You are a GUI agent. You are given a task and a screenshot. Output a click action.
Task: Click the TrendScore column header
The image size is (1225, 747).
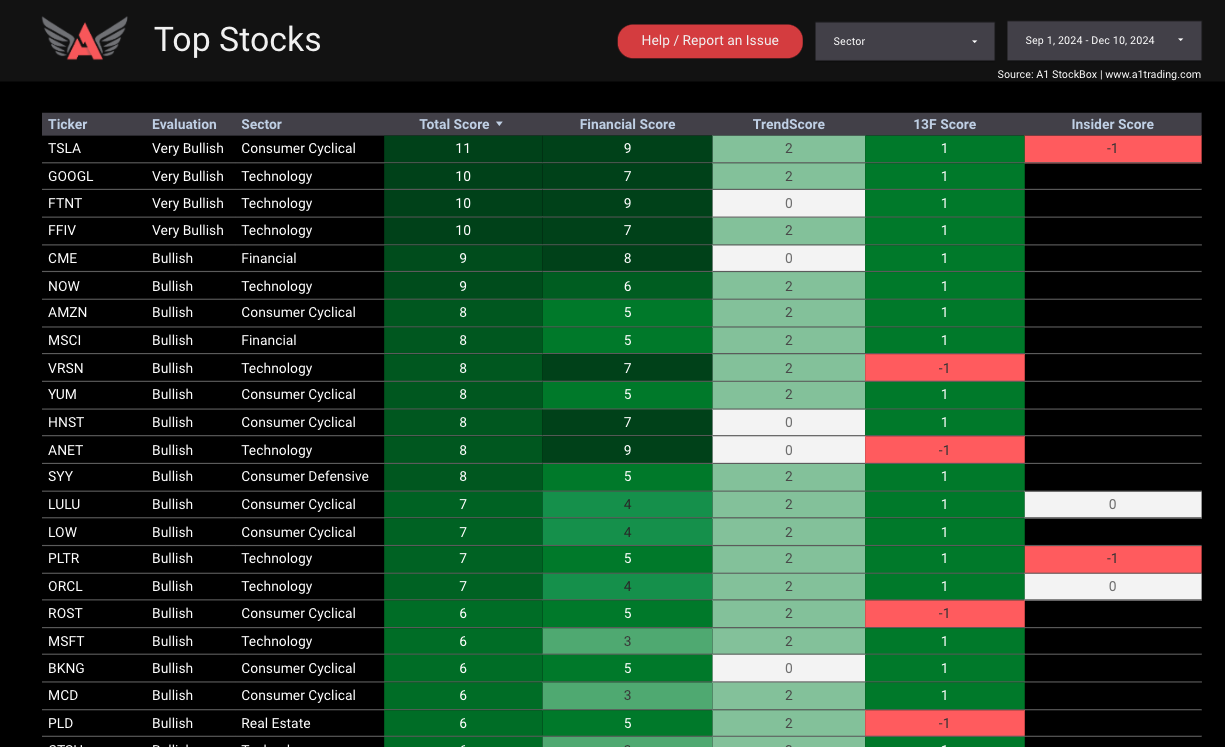point(788,124)
